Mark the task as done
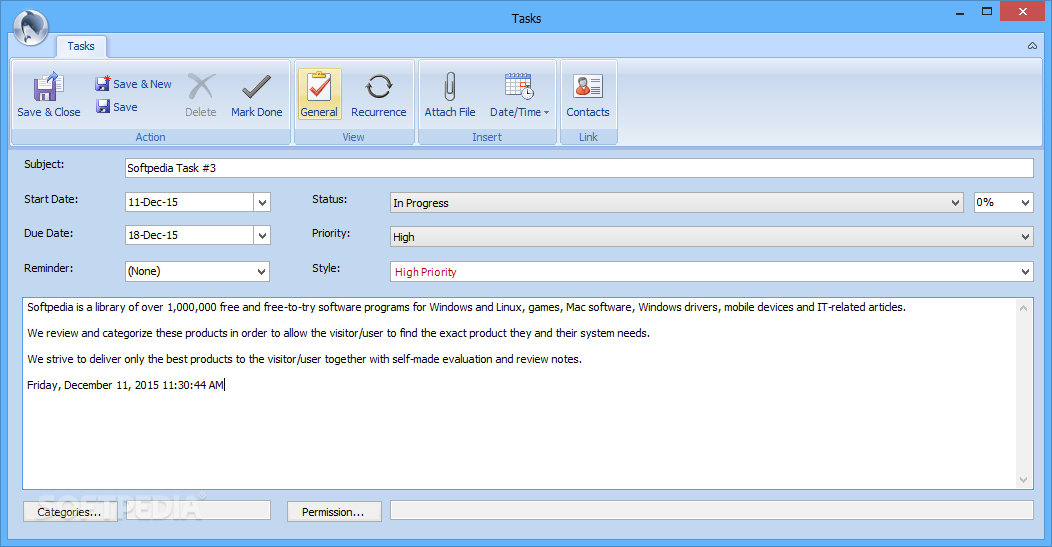The width and height of the screenshot is (1052, 547). click(x=256, y=95)
